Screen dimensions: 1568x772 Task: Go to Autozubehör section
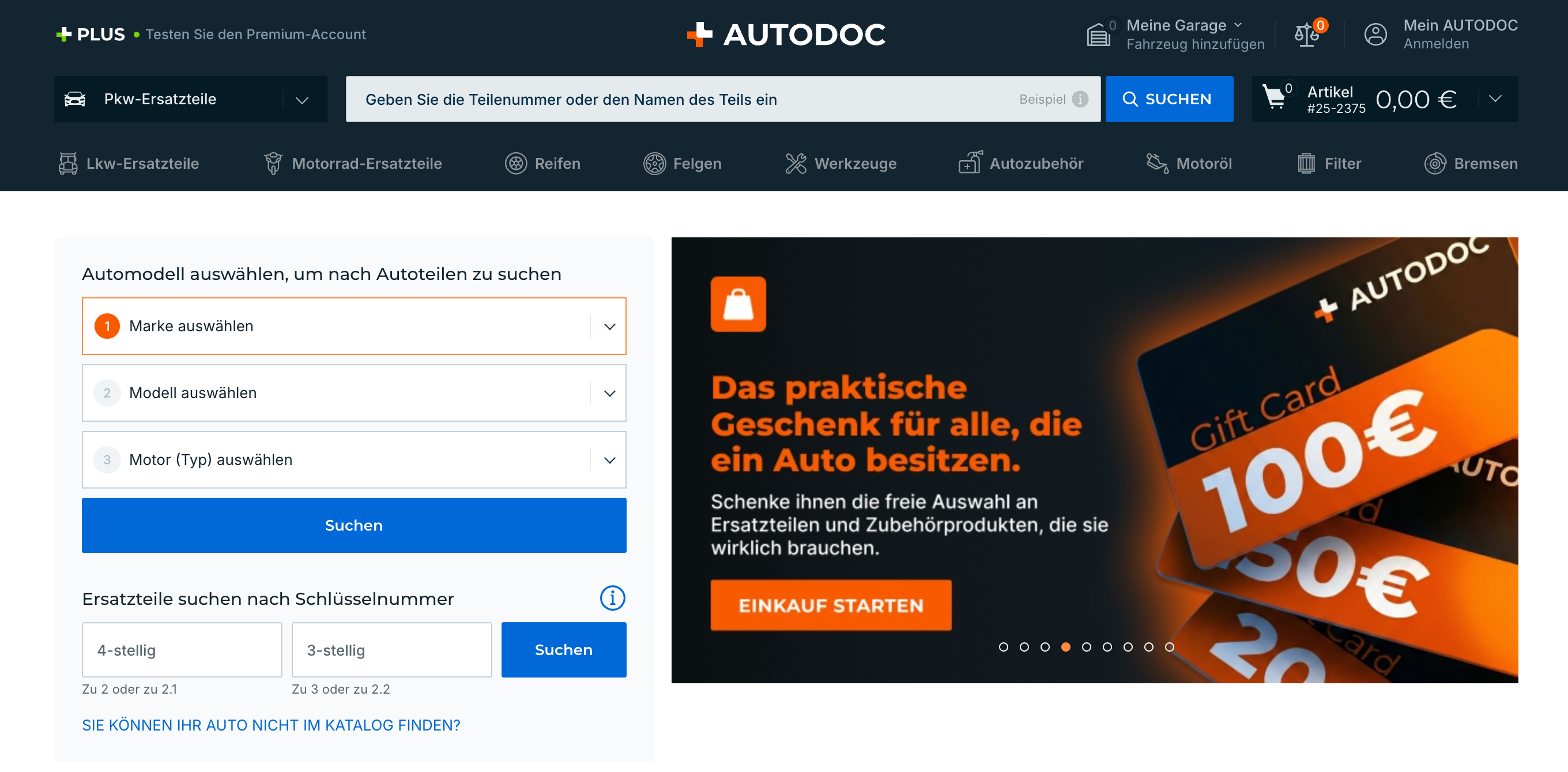pyautogui.click(x=1021, y=164)
